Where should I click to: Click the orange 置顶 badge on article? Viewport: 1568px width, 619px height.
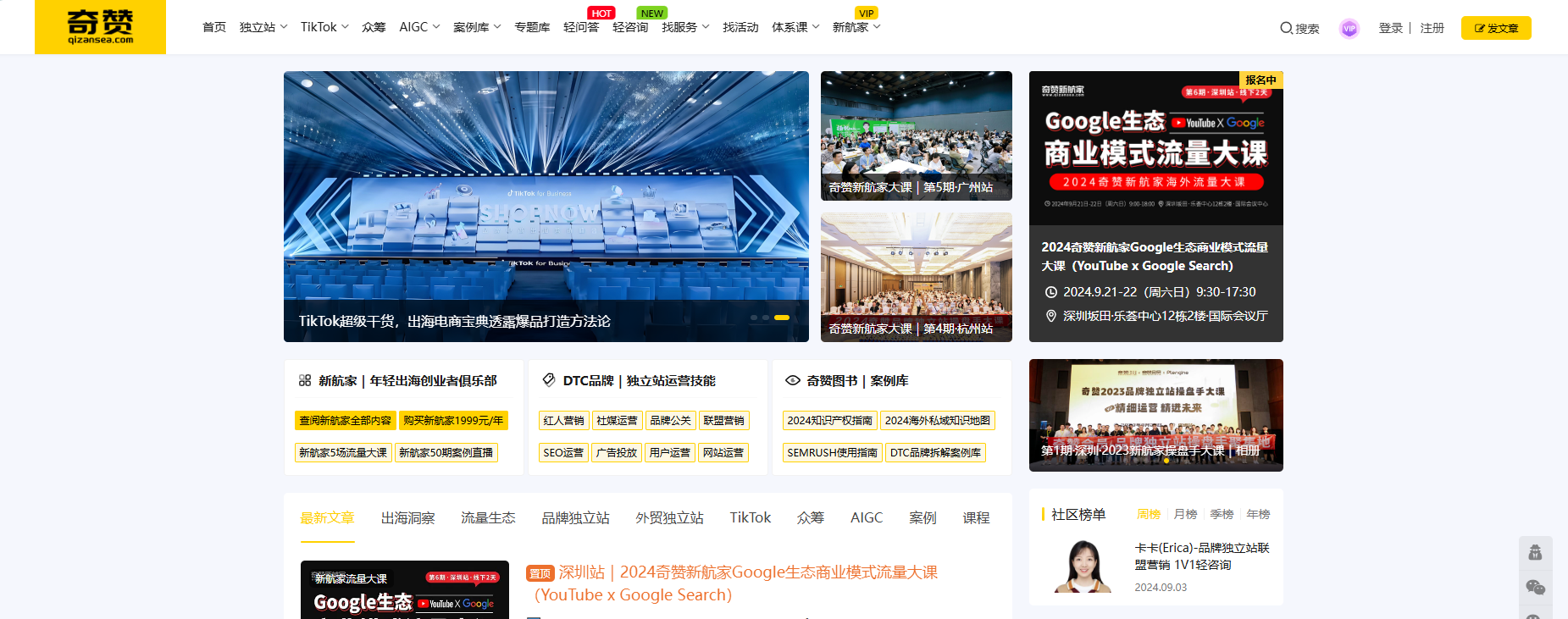pyautogui.click(x=540, y=573)
